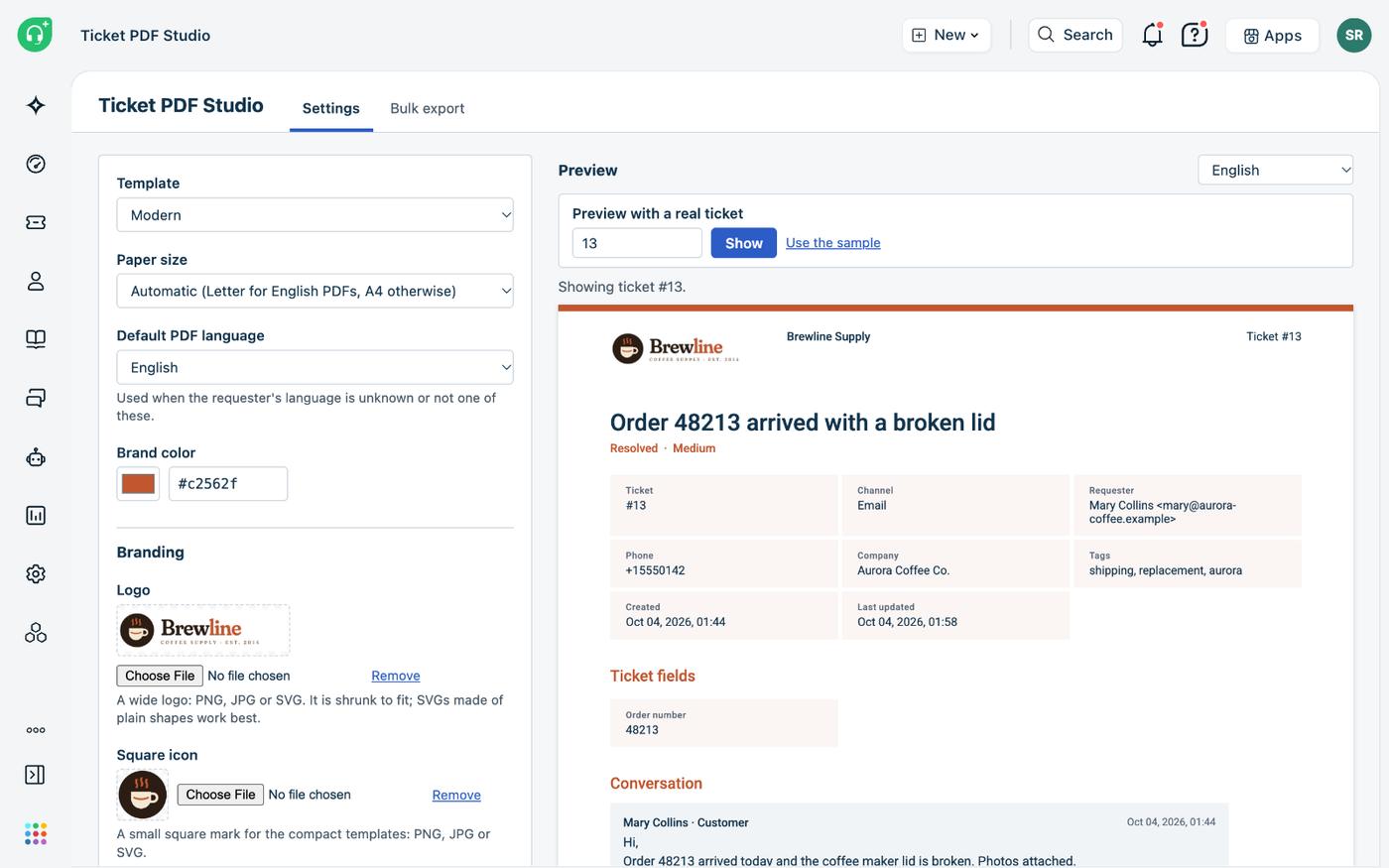Image resolution: width=1389 pixels, height=868 pixels.
Task: Remove the Brewline logo
Action: [396, 676]
